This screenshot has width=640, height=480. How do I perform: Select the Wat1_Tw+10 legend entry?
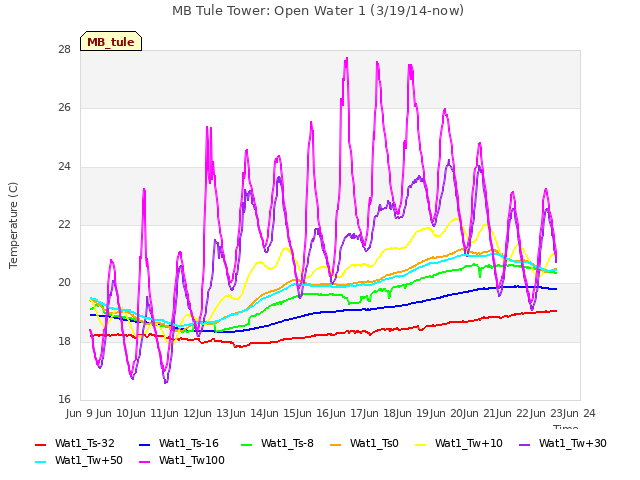459,444
